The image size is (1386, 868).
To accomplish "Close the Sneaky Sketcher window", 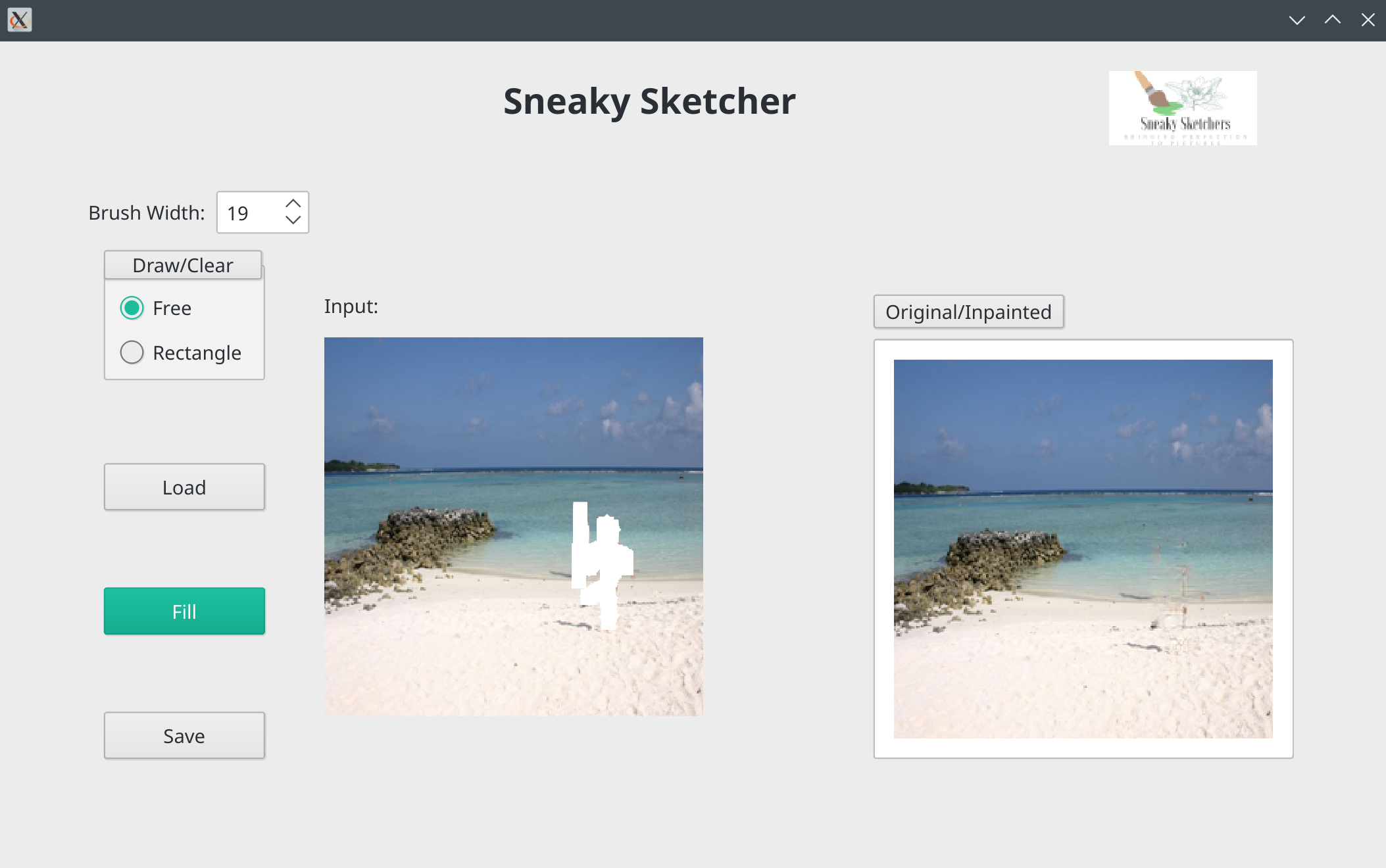I will point(1368,20).
